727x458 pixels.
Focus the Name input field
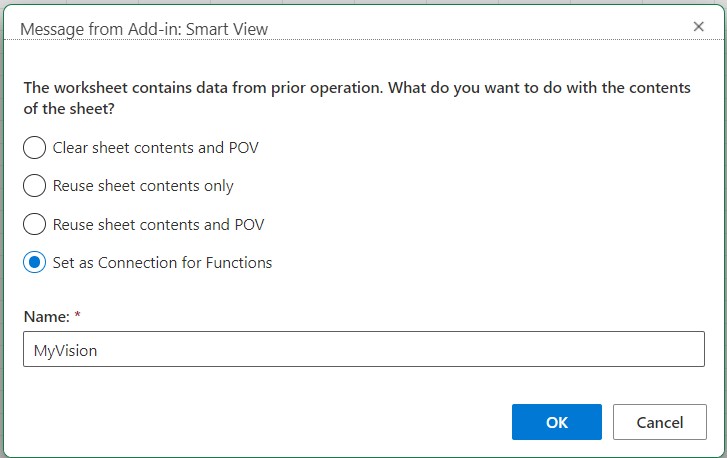363,350
